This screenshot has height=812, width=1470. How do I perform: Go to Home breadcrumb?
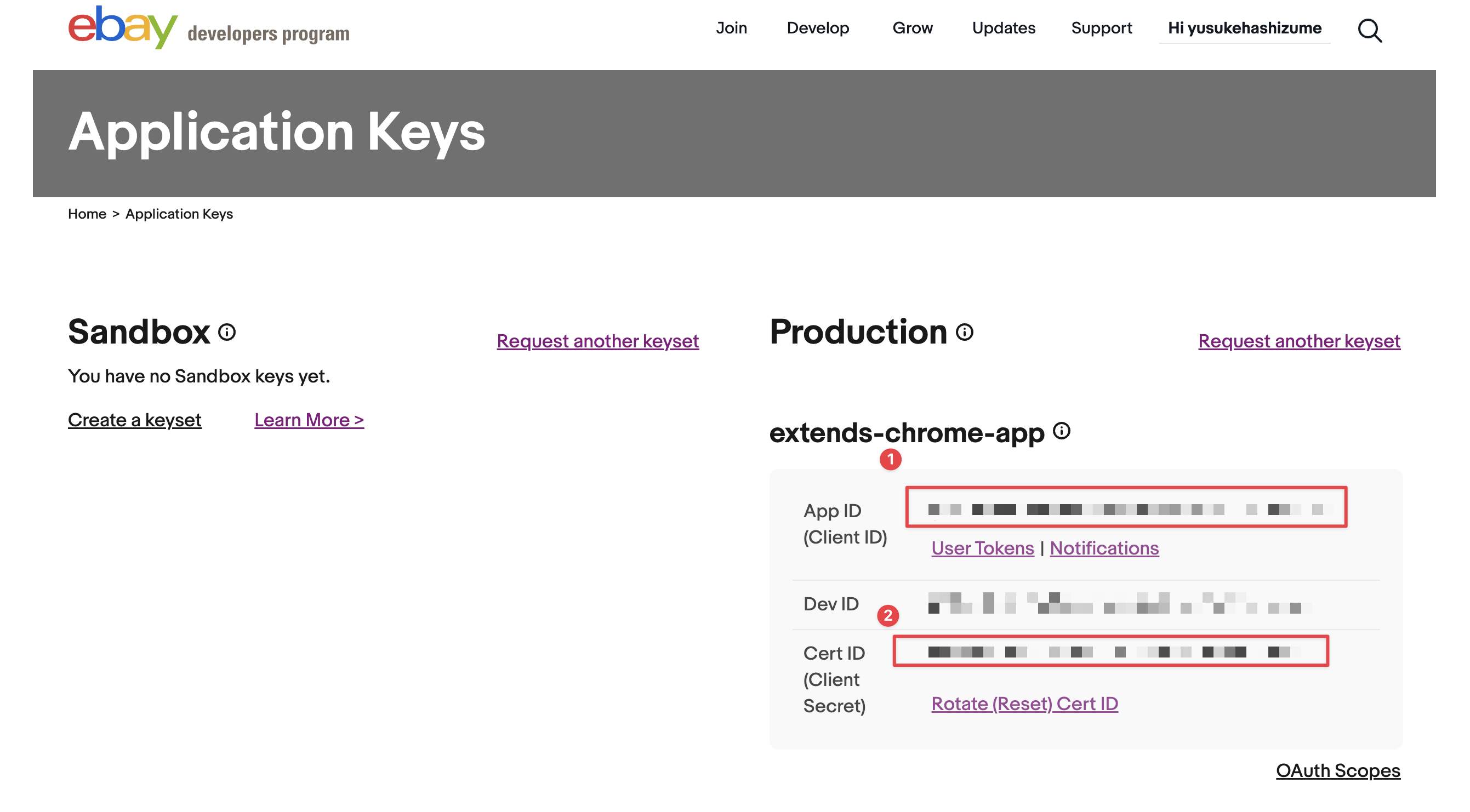(87, 214)
